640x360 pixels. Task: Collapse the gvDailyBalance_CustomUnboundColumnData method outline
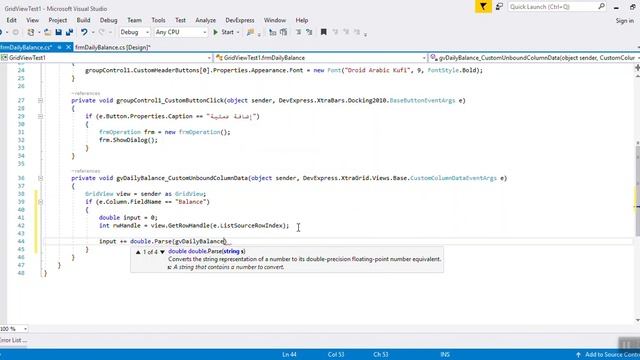point(40,178)
